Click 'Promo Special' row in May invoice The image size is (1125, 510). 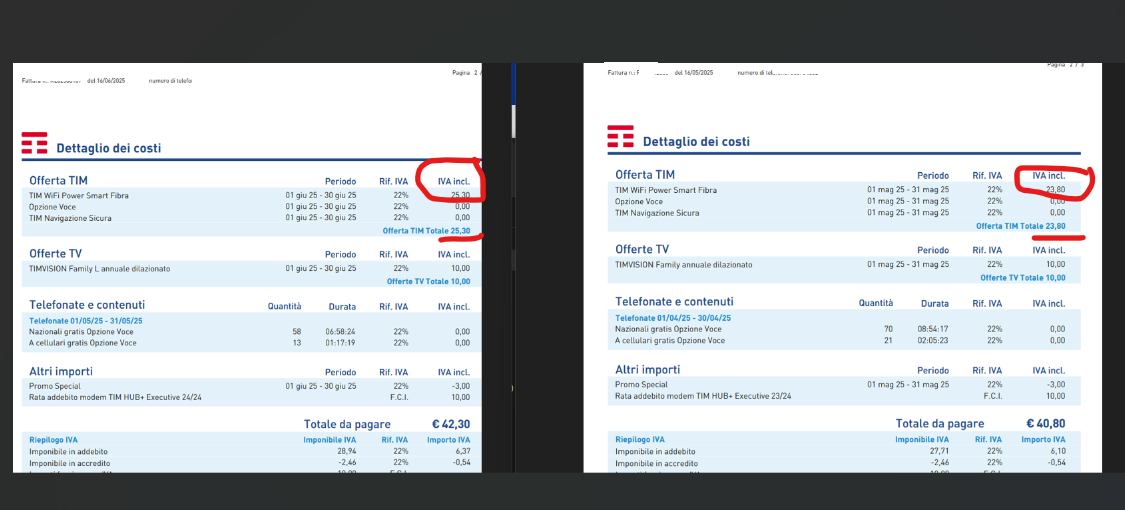coord(641,384)
